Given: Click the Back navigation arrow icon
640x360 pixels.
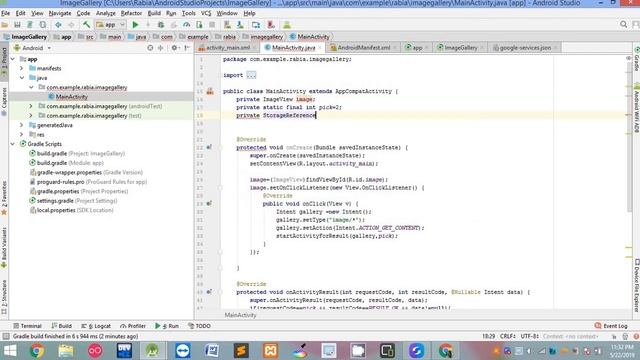Looking at the screenshot, I should tap(58, 25).
